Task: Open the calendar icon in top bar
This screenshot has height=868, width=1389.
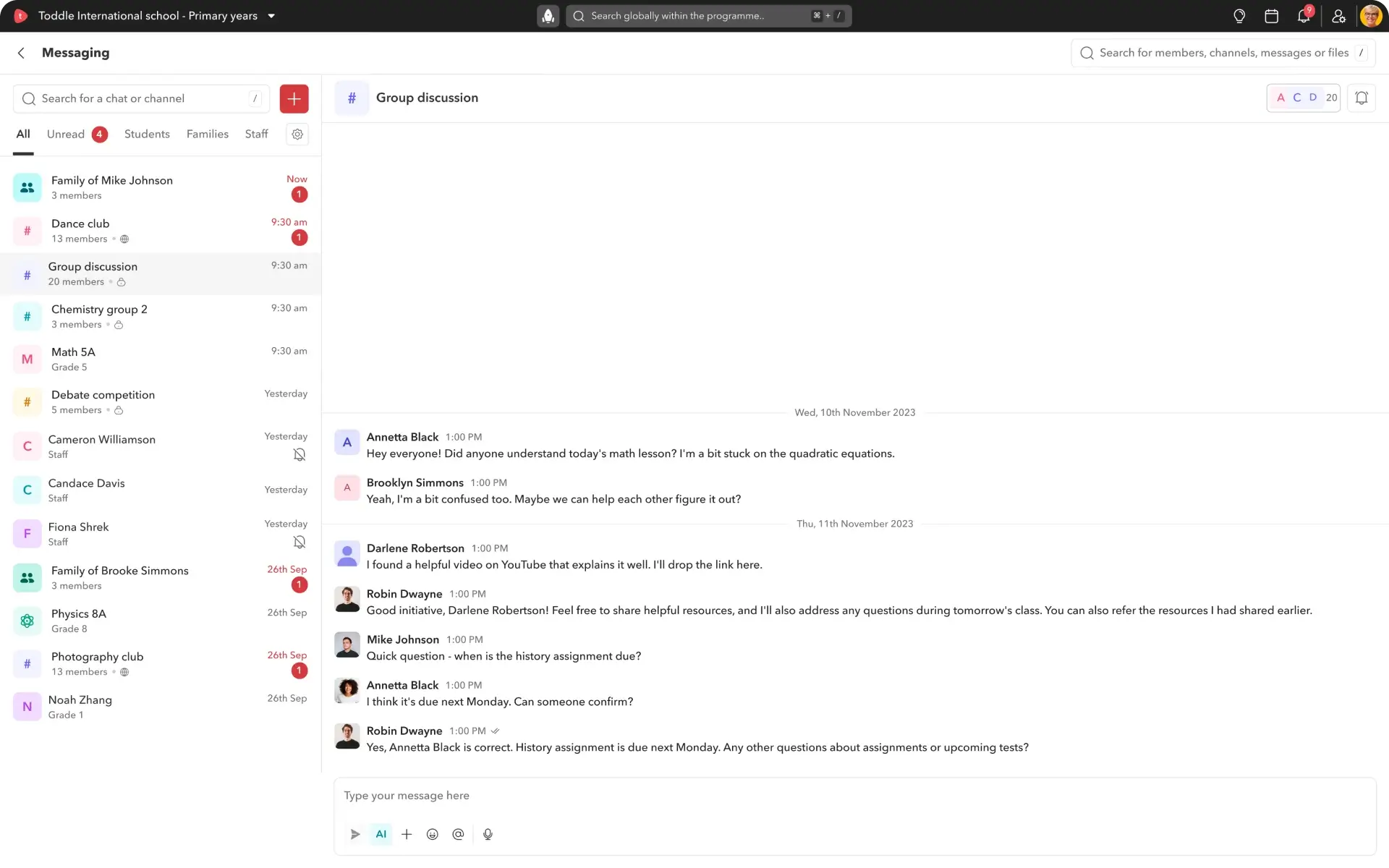Action: tap(1271, 16)
